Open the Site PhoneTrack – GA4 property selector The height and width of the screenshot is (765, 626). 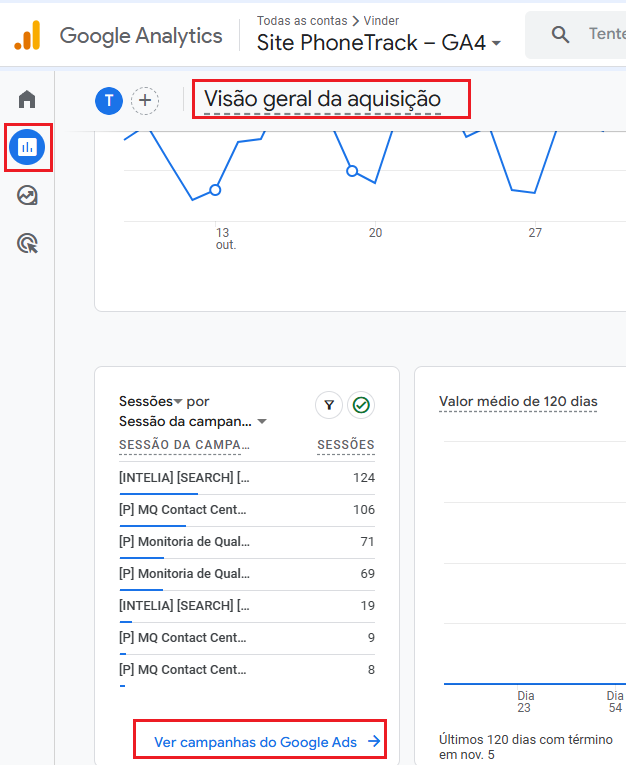pyautogui.click(x=379, y=43)
